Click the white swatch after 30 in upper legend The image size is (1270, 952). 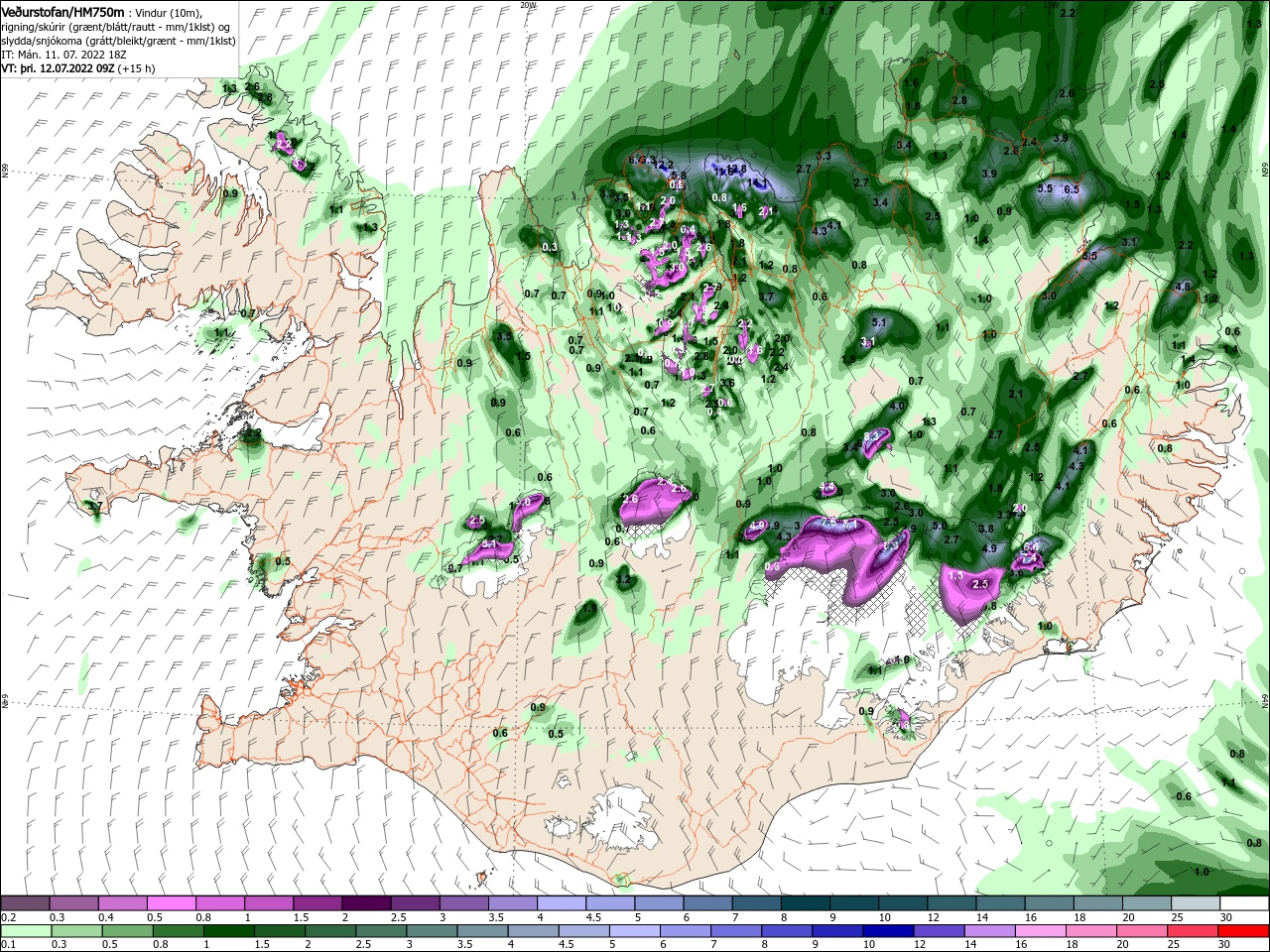(x=1244, y=903)
